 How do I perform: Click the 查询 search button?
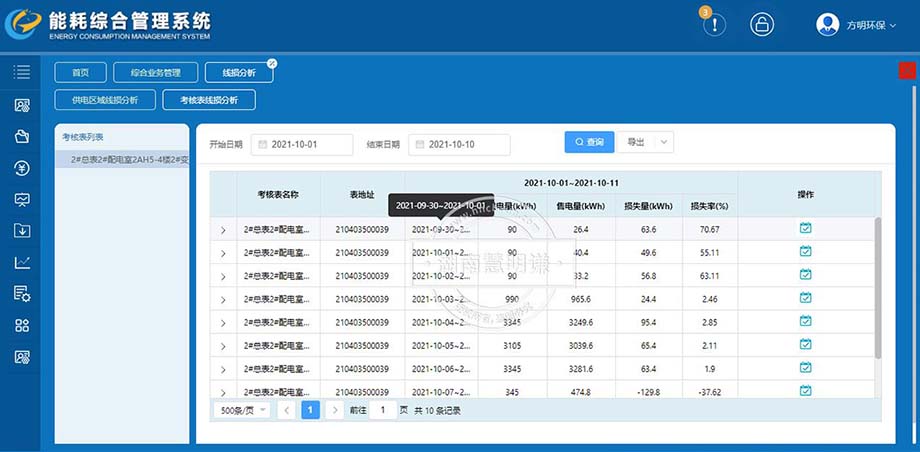[x=589, y=143]
